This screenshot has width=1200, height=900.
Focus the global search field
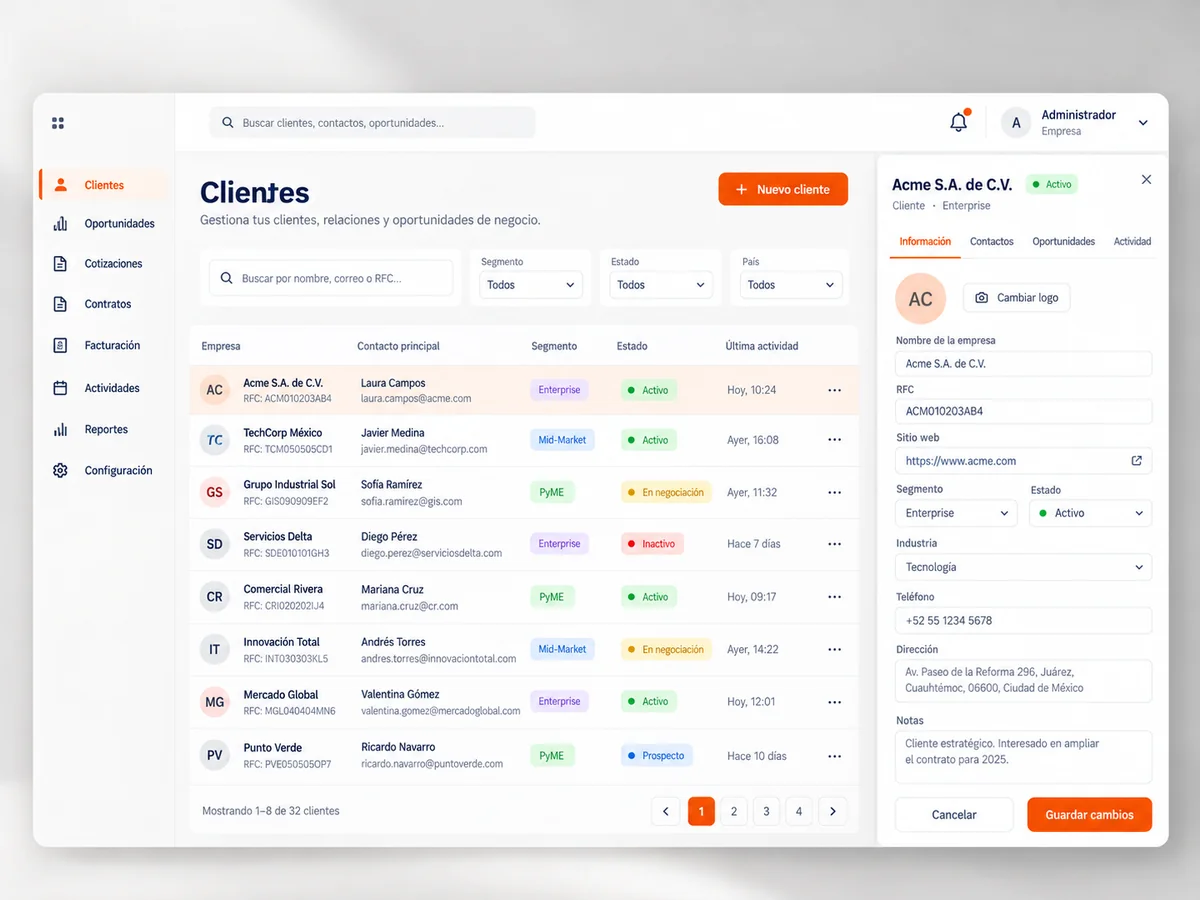click(372, 123)
